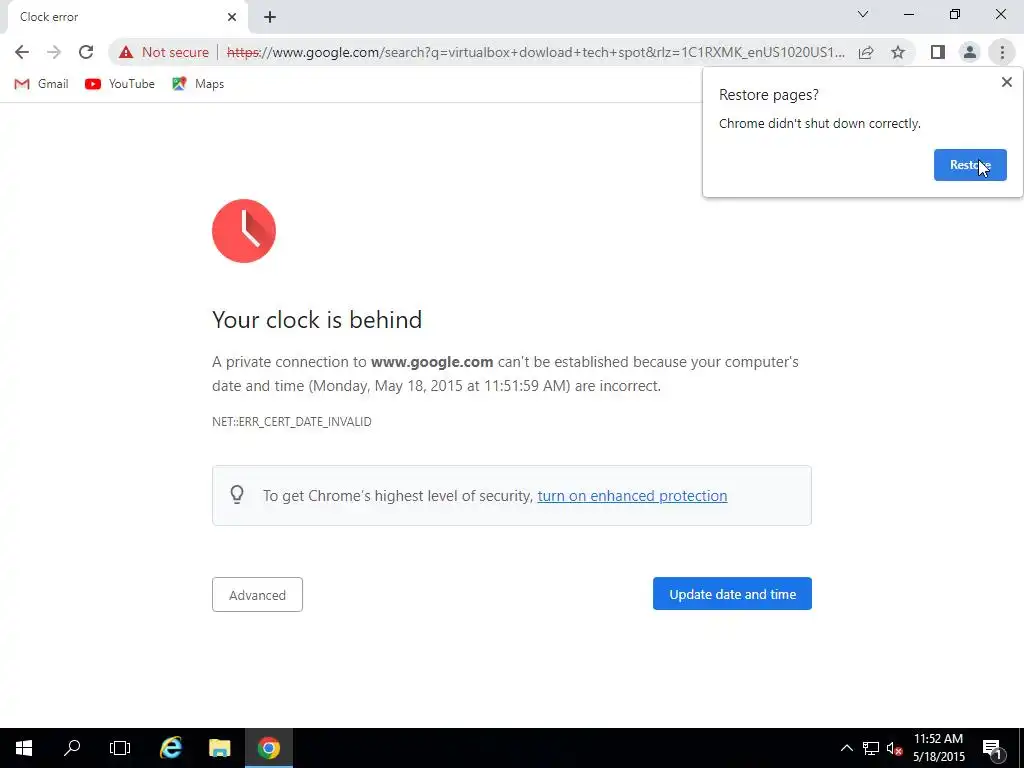This screenshot has width=1024, height=768.
Task: Share this page using the share icon
Action: [866, 52]
